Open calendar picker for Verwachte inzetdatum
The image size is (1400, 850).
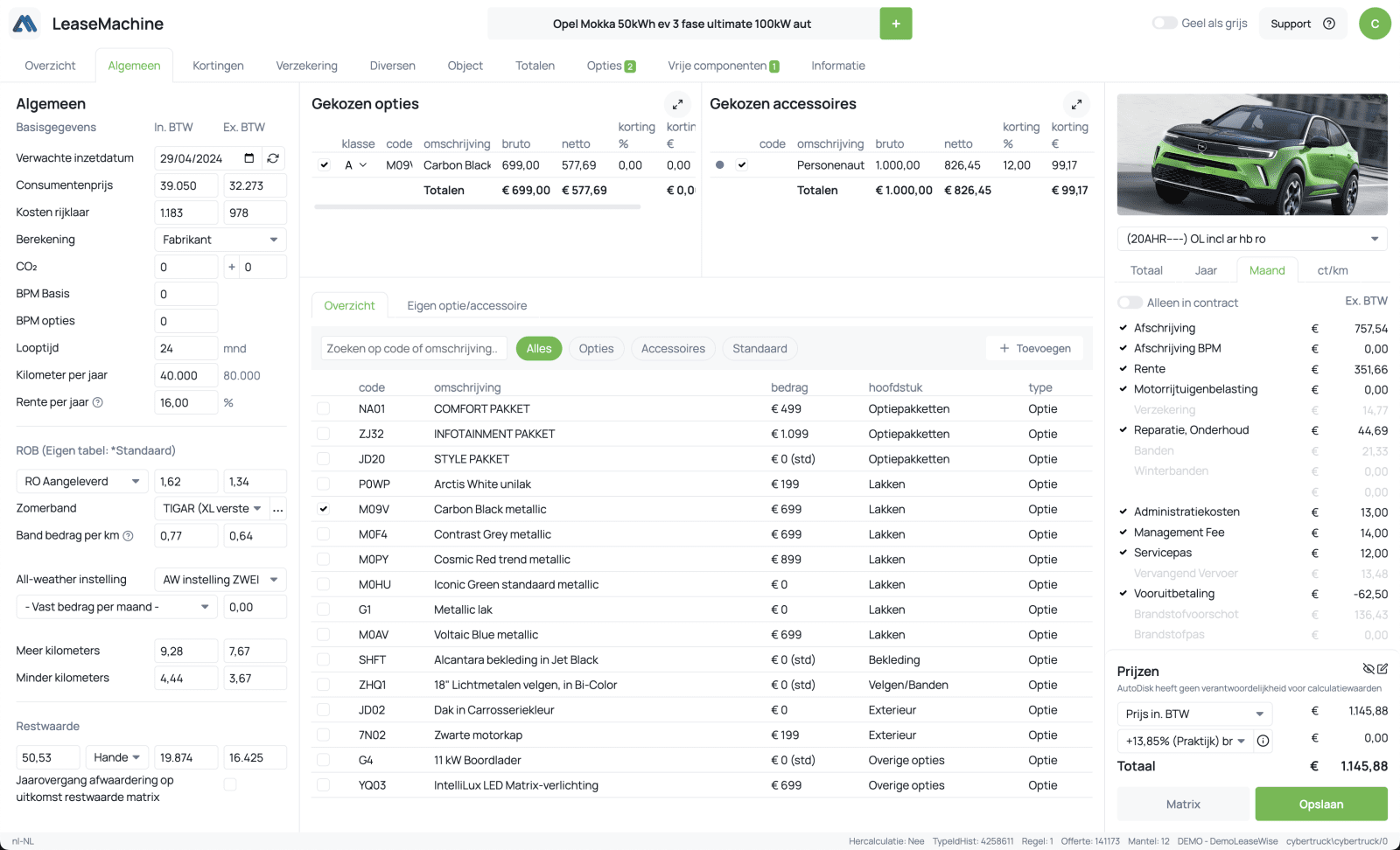click(x=249, y=158)
